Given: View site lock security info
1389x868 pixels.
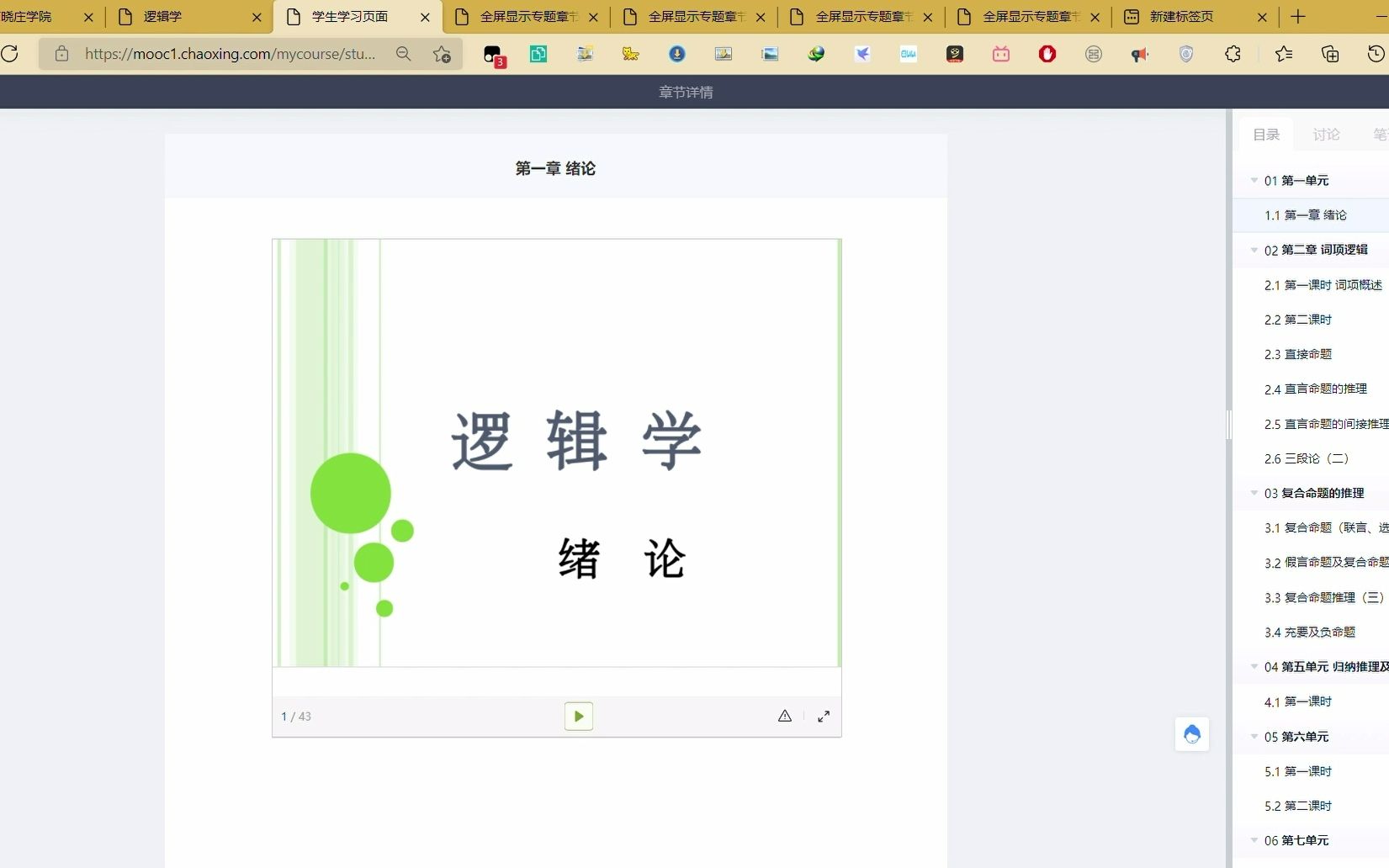Looking at the screenshot, I should [61, 54].
